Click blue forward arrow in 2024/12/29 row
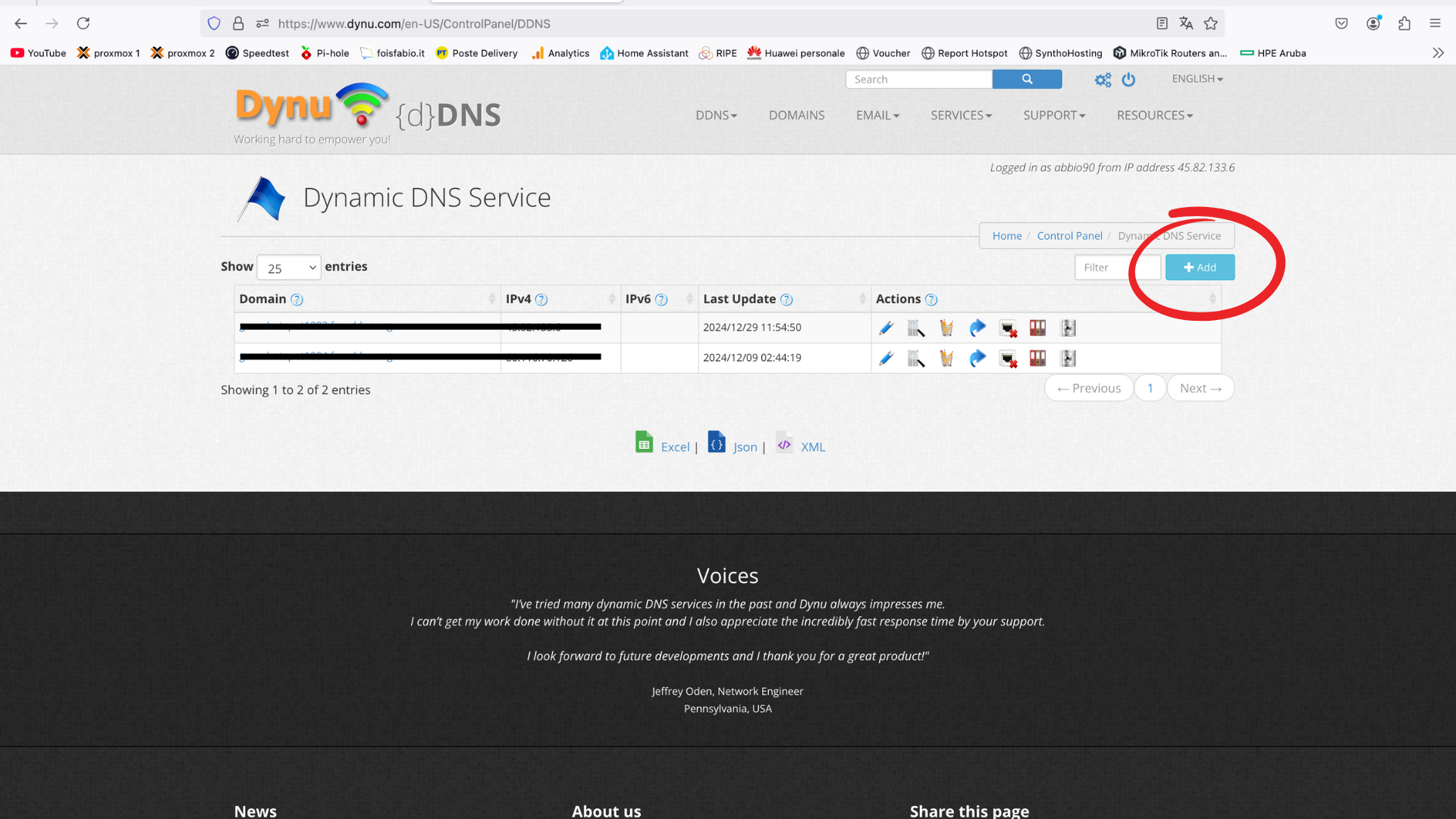Viewport: 1456px width, 819px height. click(977, 328)
